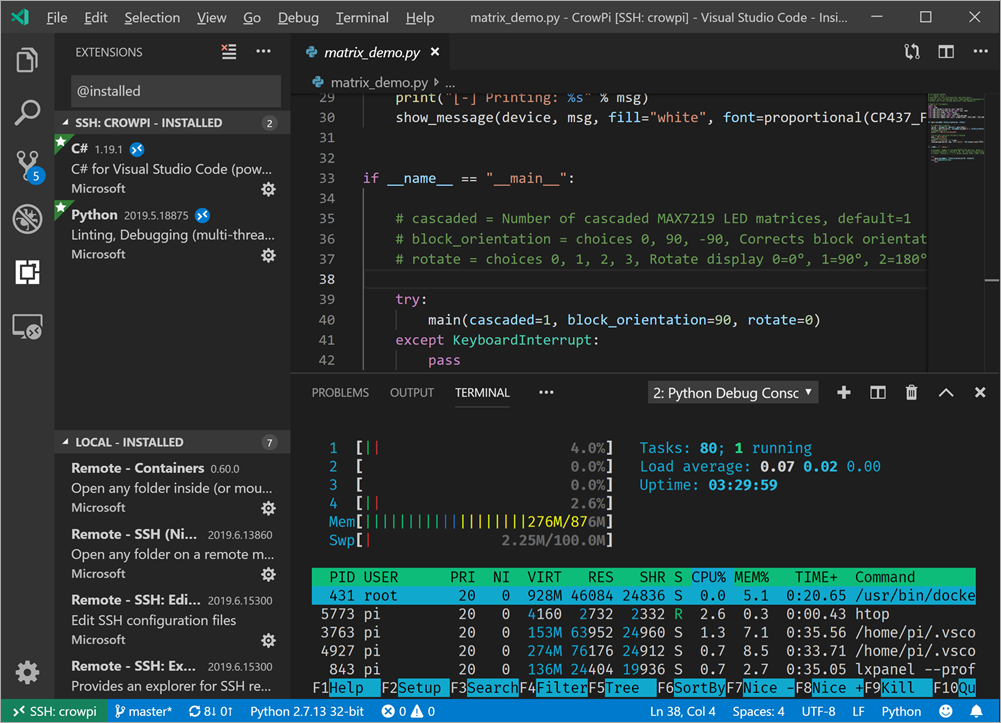Open the Extensions view in activity bar
The height and width of the screenshot is (723, 1001).
[27, 272]
